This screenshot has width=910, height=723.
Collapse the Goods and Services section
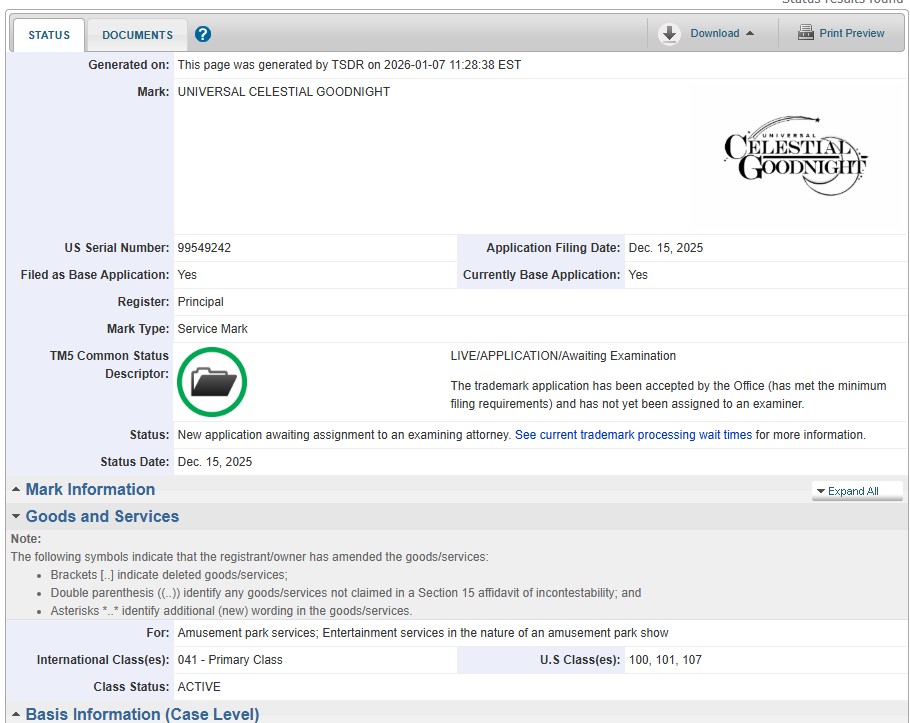pos(102,516)
